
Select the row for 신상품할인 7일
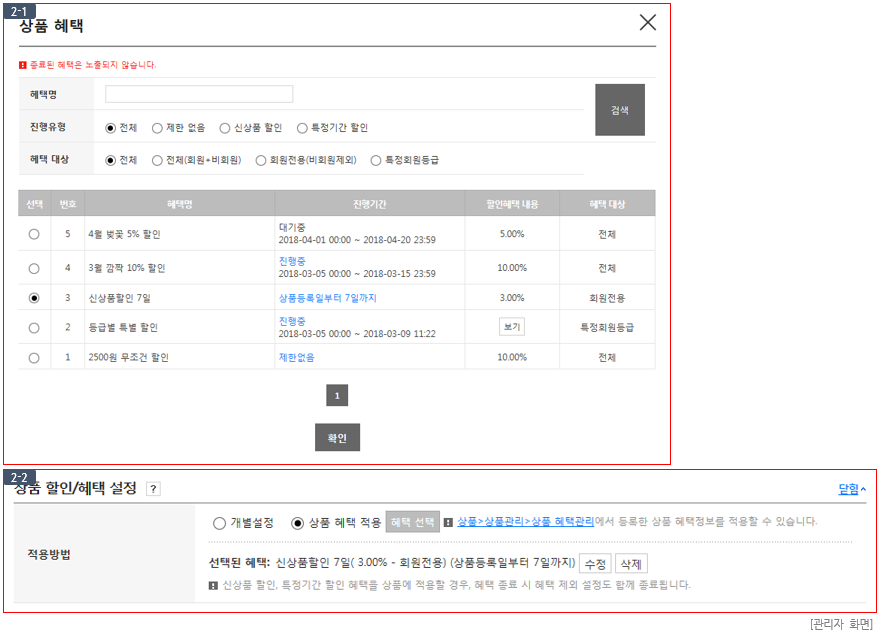click(34, 298)
